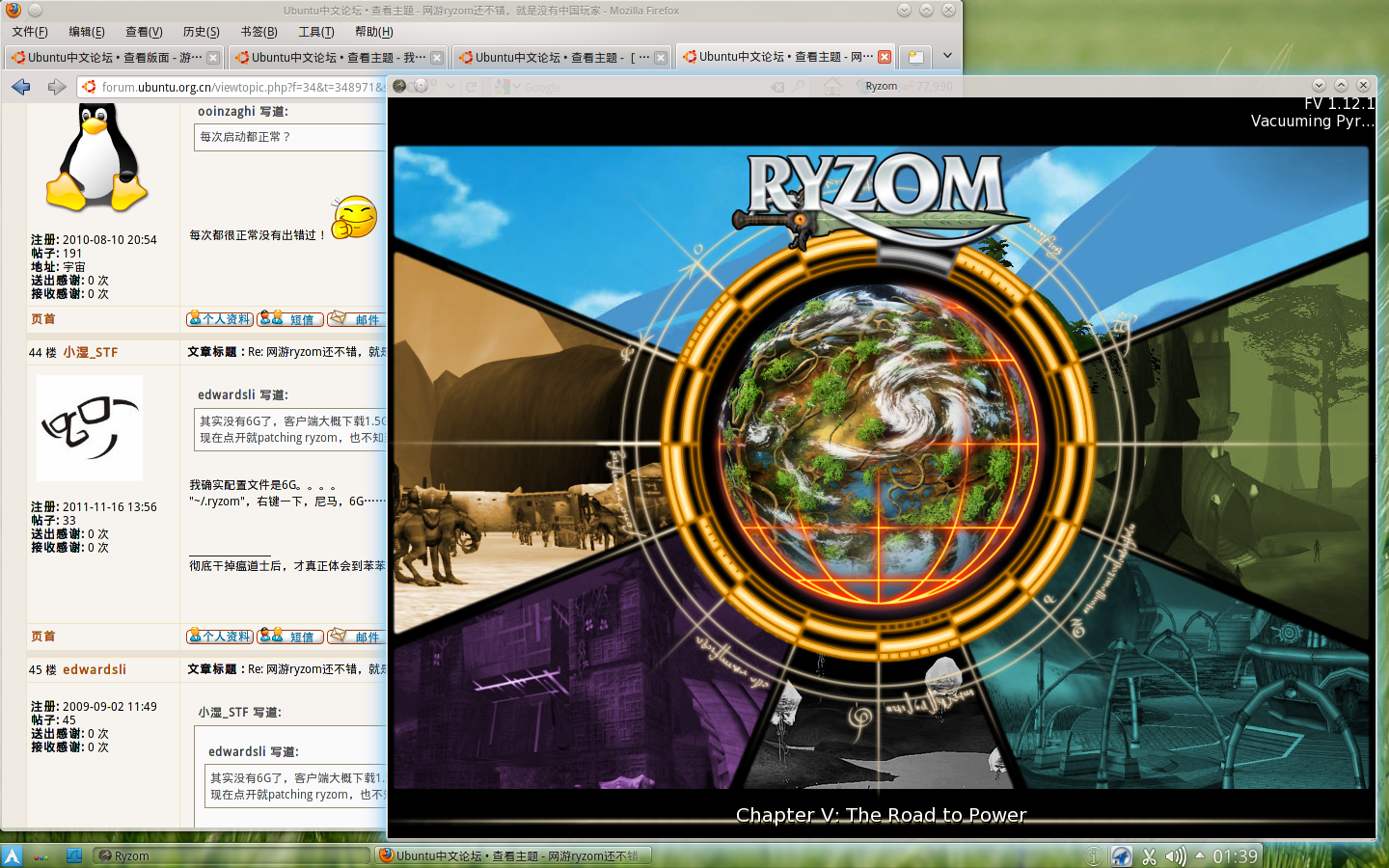The image size is (1389, 868).
Task: Close the first Firefox tab (查看版面 - 游…)
Action: (x=213, y=58)
